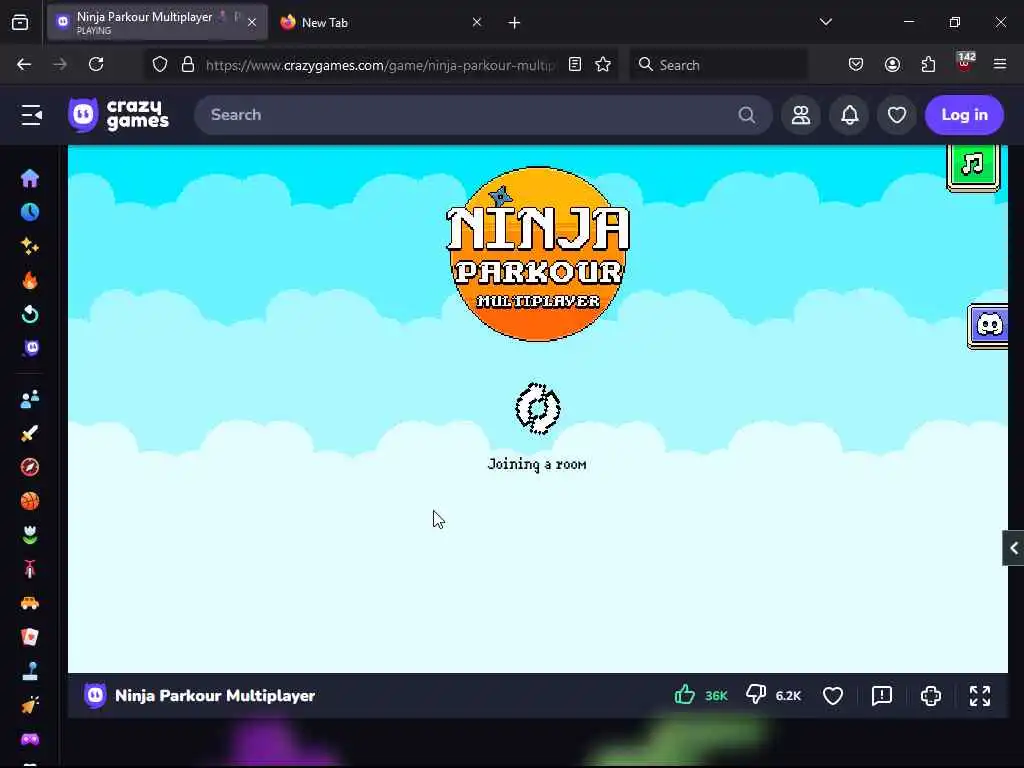
Task: Enter fullscreen mode
Action: click(980, 696)
